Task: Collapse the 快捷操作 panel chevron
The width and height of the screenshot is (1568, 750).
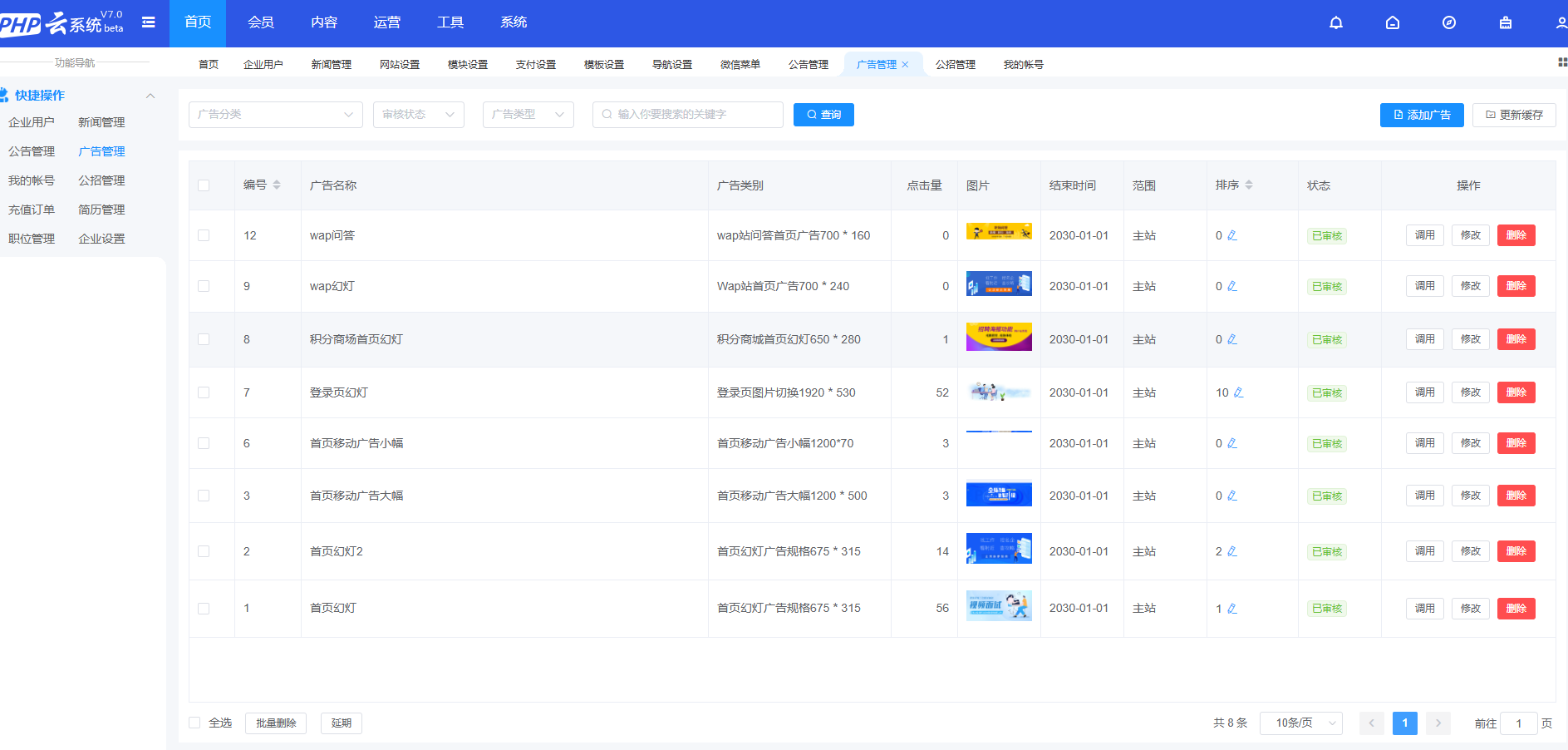Action: (x=150, y=95)
